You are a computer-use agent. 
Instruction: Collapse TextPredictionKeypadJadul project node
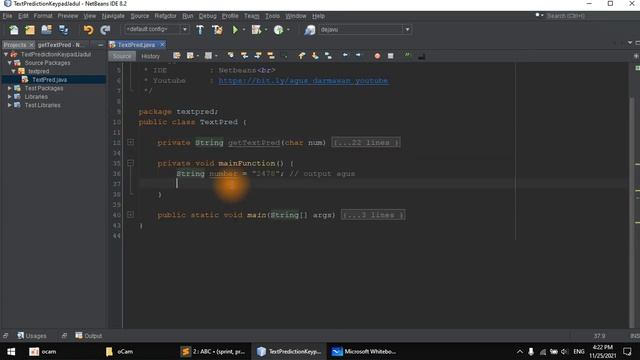click(x=6, y=54)
